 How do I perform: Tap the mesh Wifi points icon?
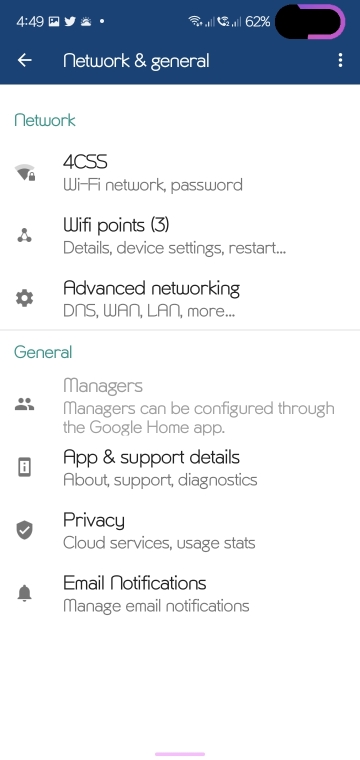point(24,236)
